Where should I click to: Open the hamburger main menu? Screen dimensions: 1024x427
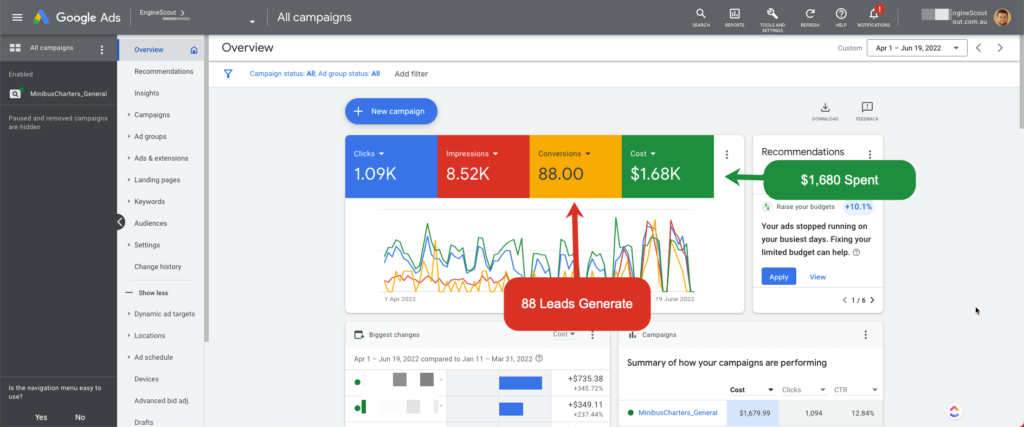(16, 17)
